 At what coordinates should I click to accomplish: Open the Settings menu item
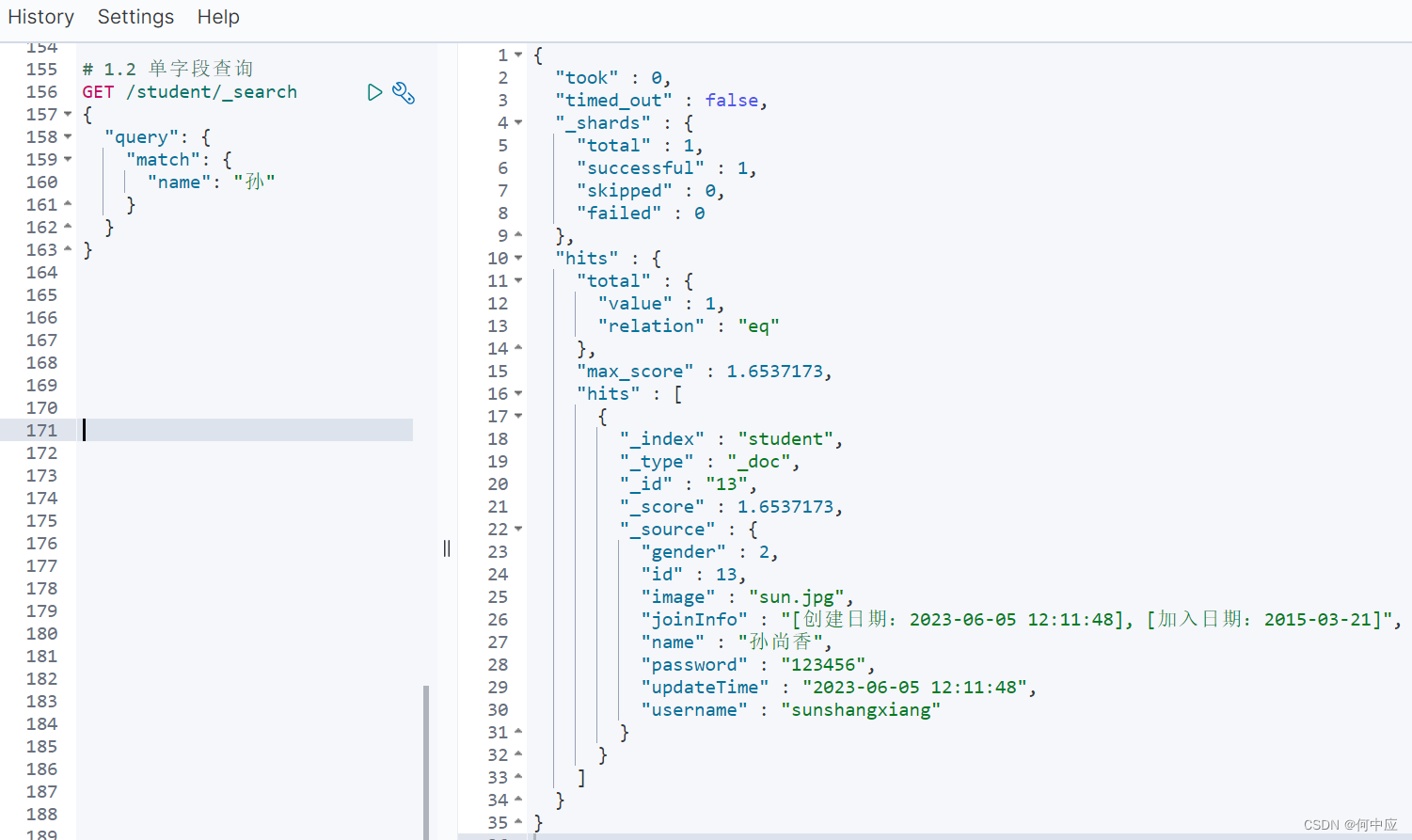point(135,17)
